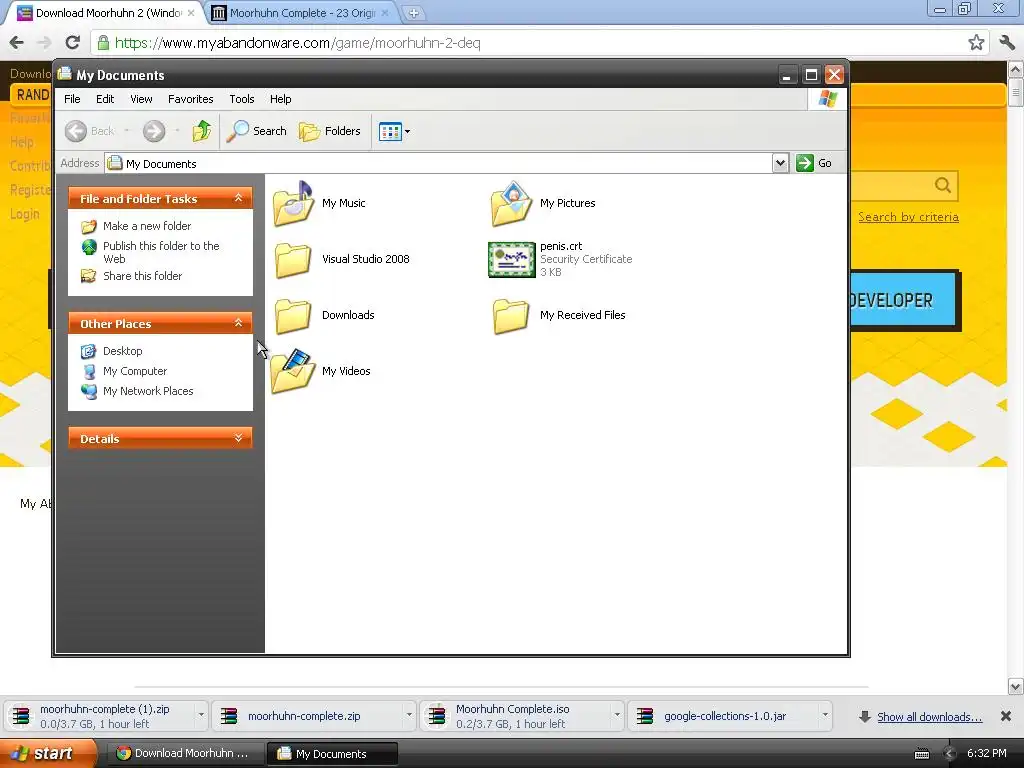Select the Downloads folder icon
This screenshot has width=1024, height=768.
tap(293, 315)
